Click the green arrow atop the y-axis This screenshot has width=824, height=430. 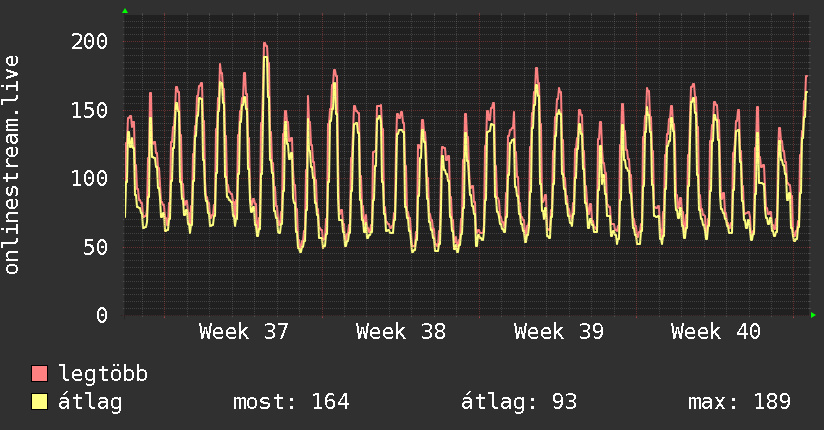pos(125,11)
